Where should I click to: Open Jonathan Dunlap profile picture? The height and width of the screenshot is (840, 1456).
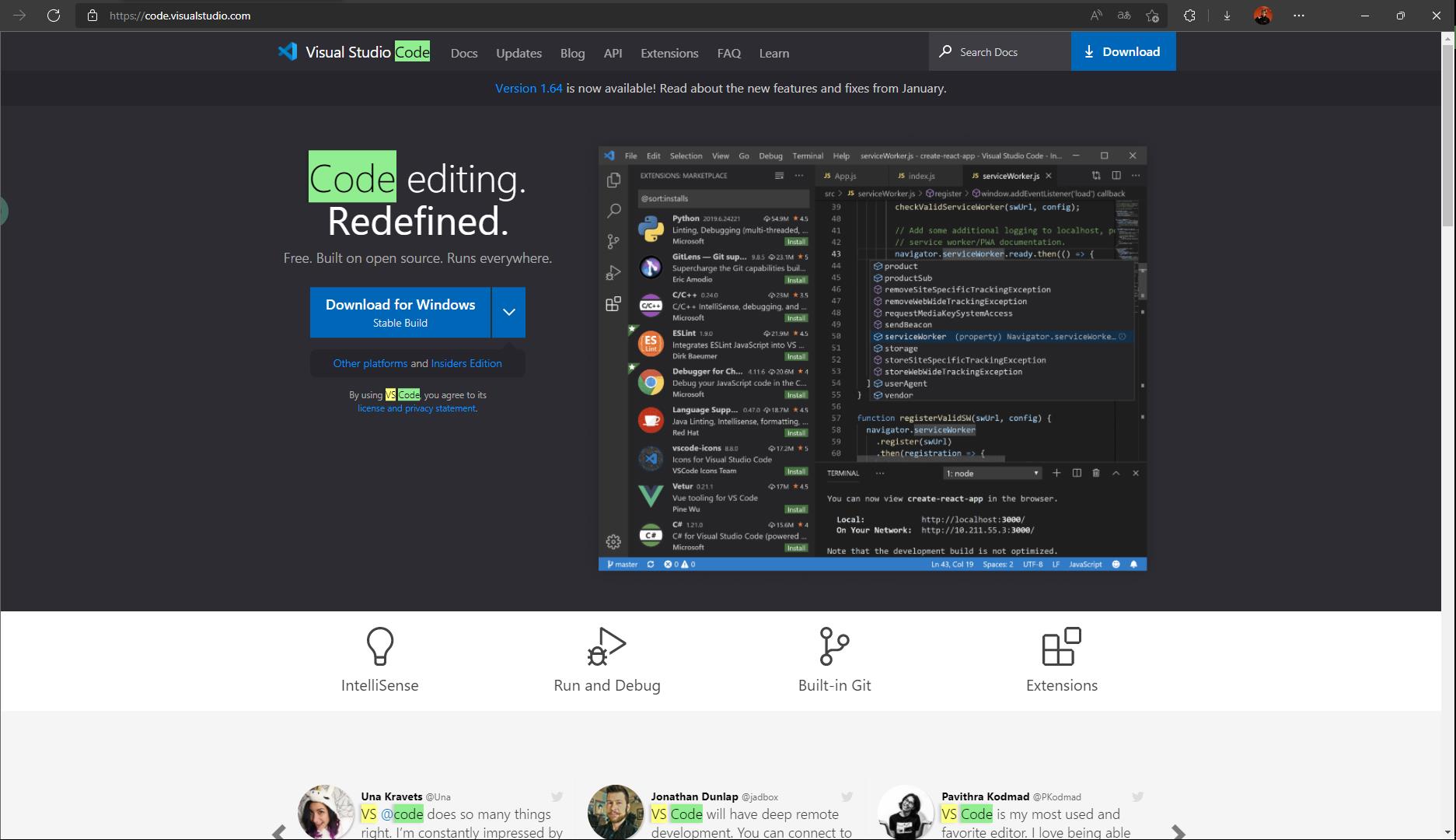[x=616, y=812]
